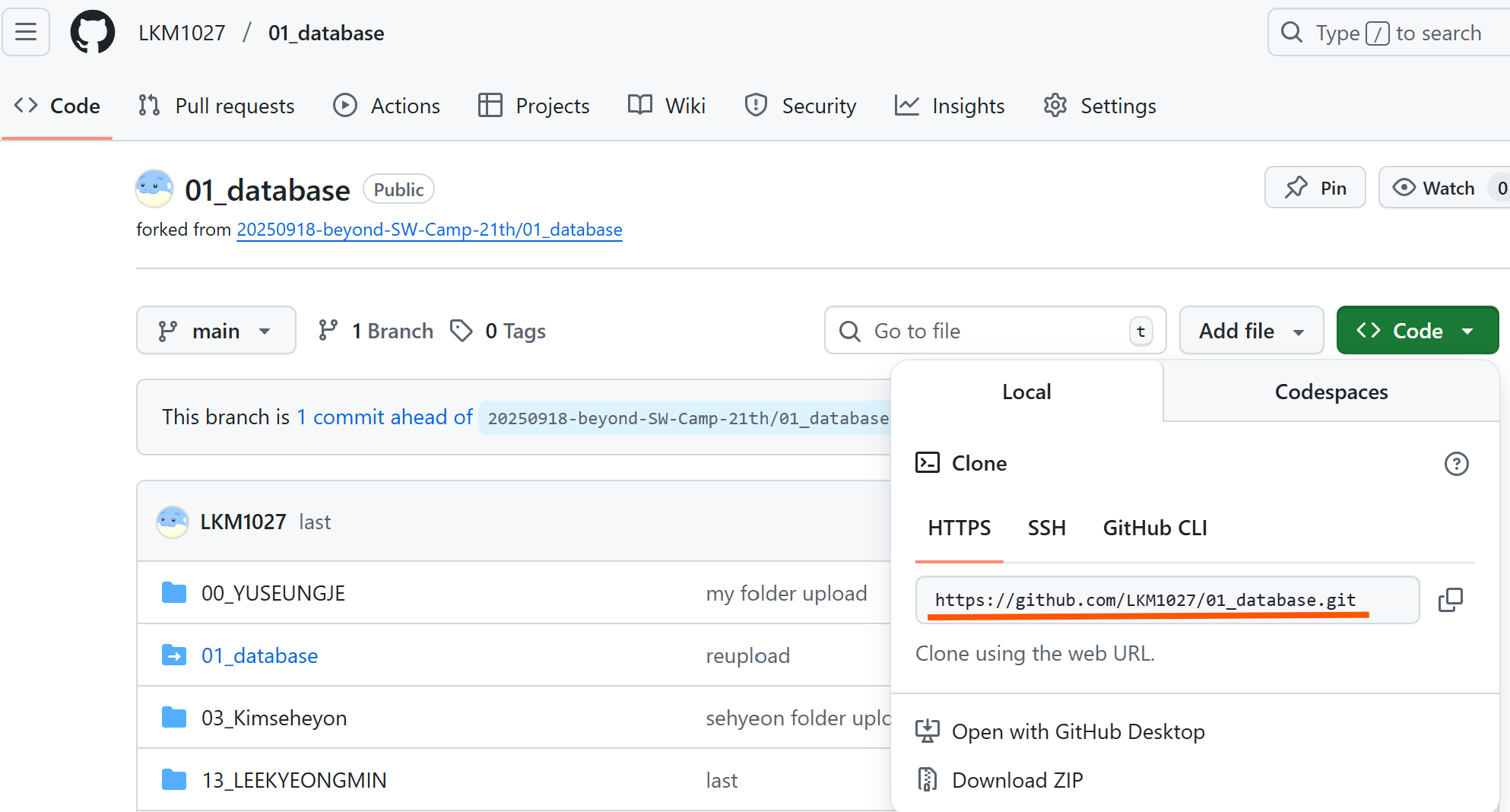Pin this repository
This screenshot has width=1510, height=812.
point(1315,188)
